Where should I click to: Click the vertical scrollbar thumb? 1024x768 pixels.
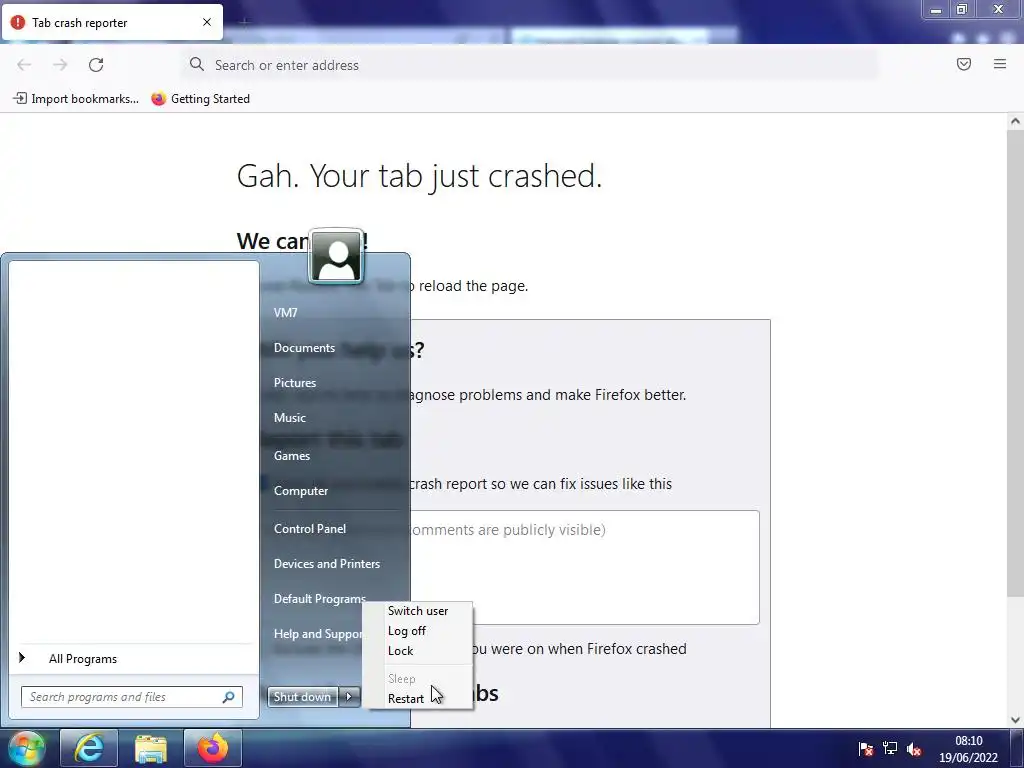(1015, 362)
